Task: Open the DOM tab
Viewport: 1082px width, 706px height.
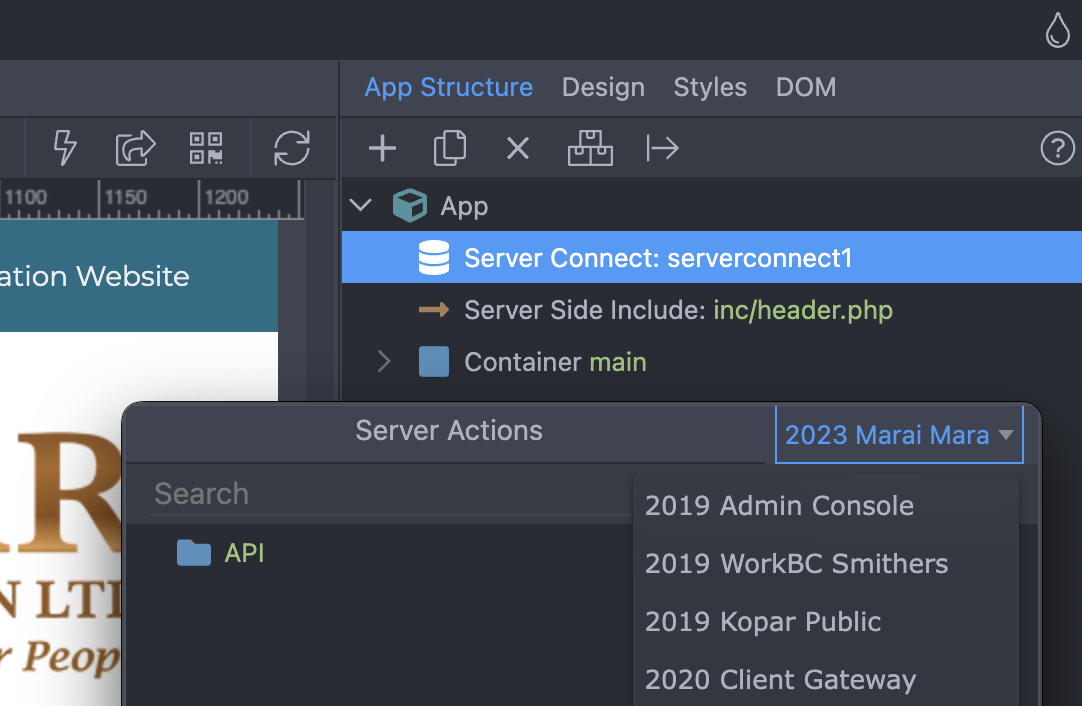Action: (x=805, y=87)
